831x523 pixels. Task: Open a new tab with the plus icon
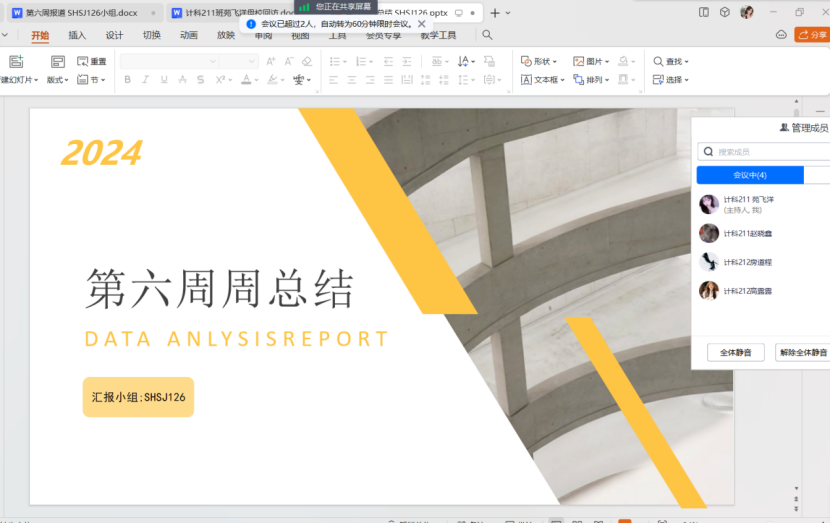495,13
